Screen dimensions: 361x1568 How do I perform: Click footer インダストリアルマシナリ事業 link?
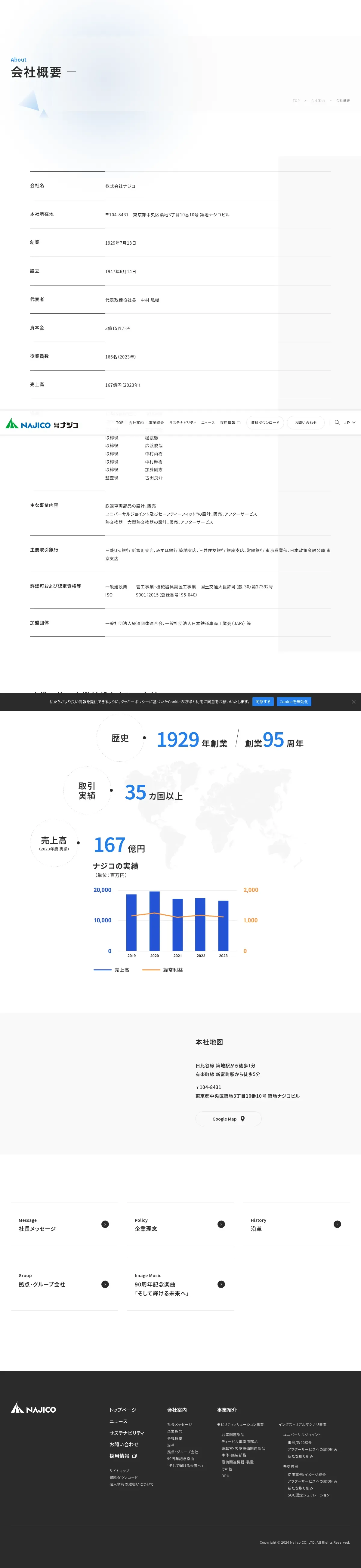(x=302, y=1424)
